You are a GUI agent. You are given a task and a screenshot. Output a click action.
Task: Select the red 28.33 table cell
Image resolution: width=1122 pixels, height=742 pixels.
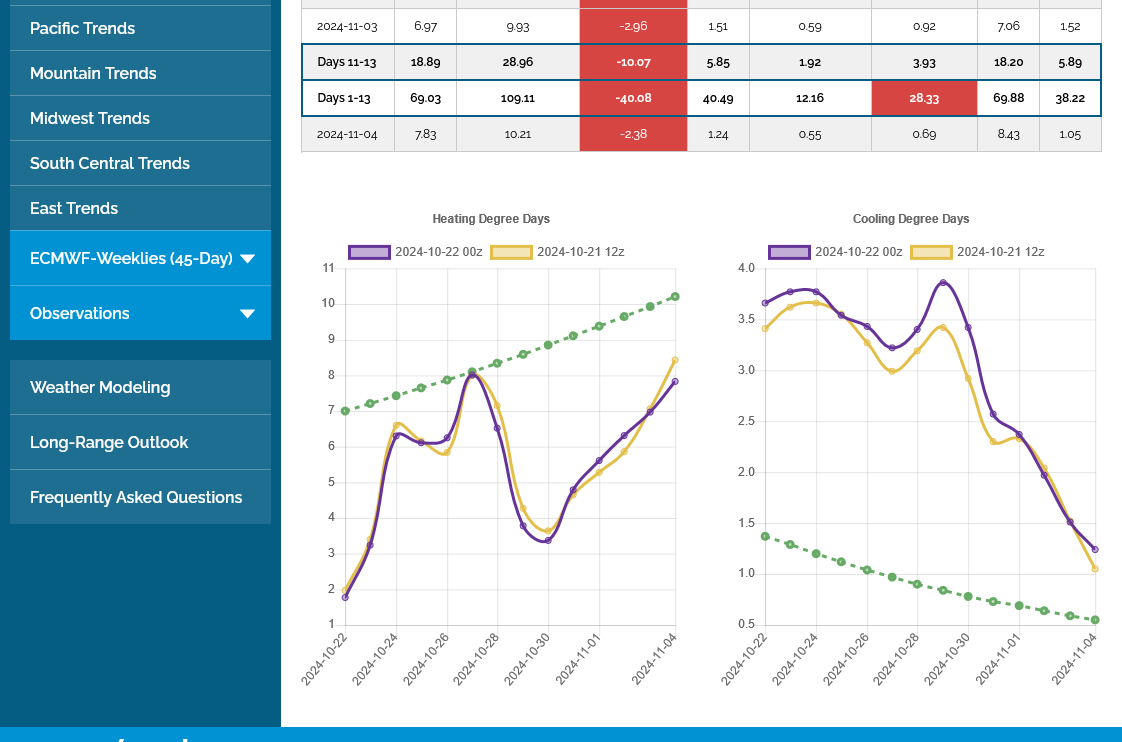coord(924,98)
